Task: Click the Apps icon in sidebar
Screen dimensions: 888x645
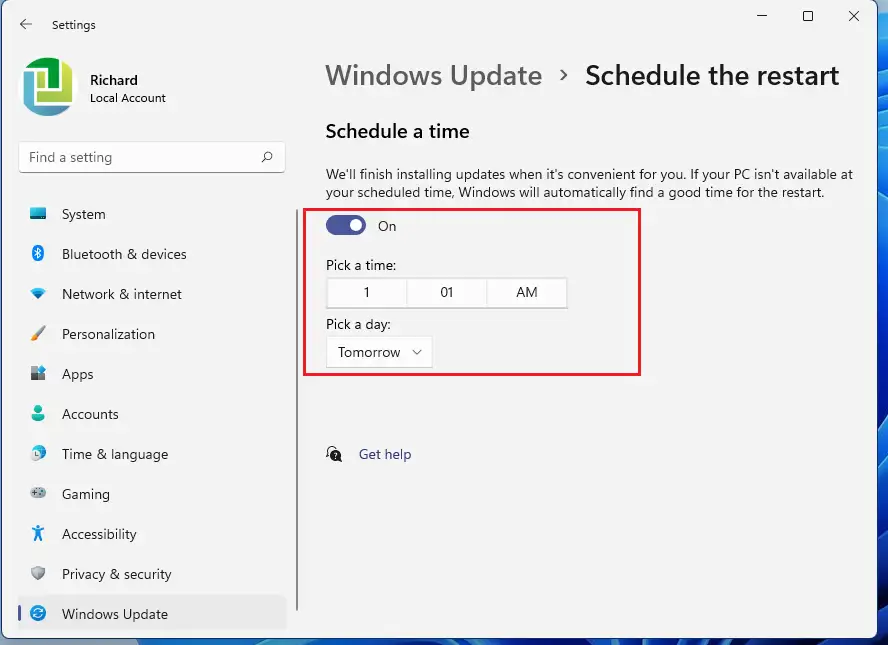Action: (x=38, y=373)
